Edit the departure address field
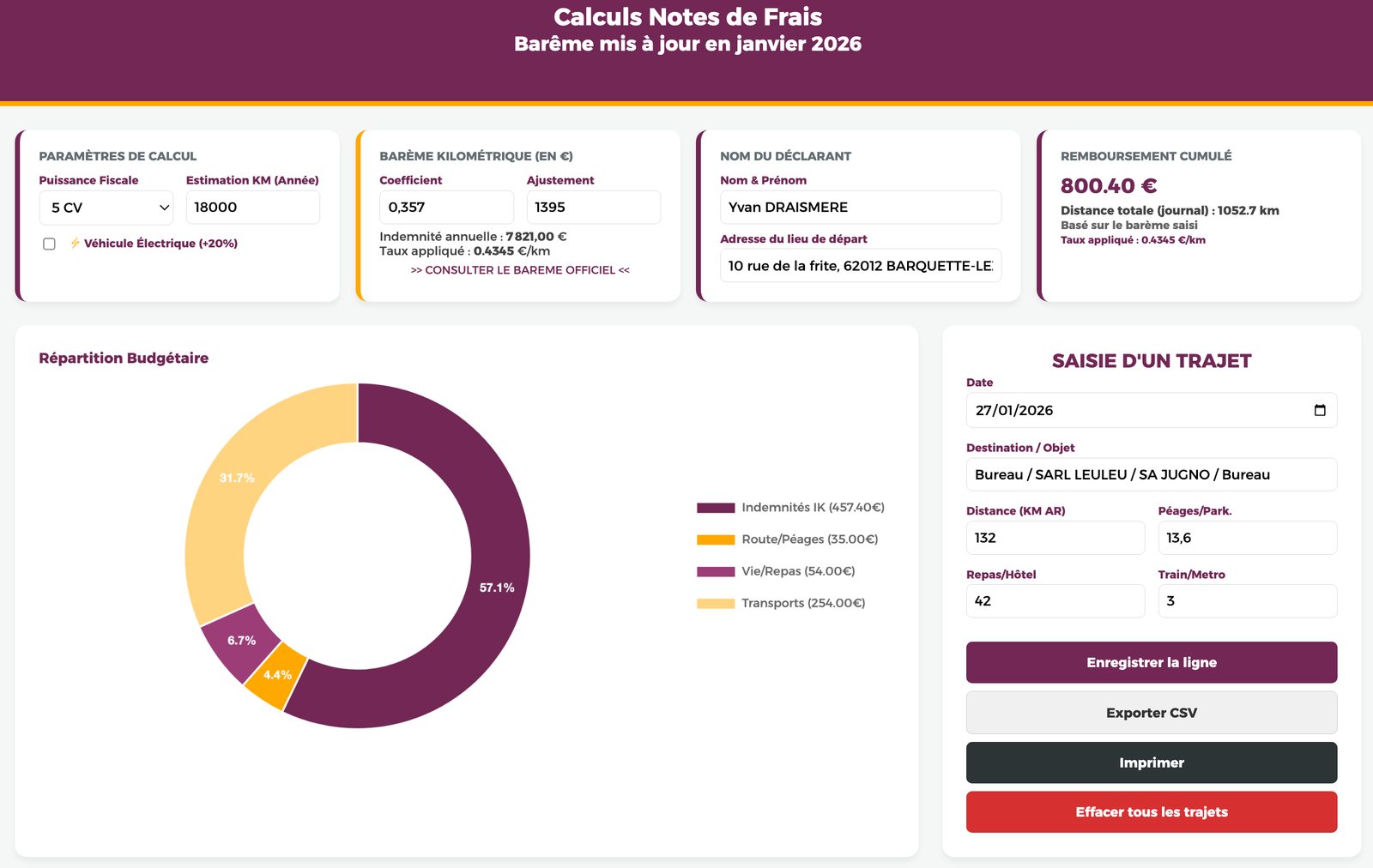 pos(860,266)
